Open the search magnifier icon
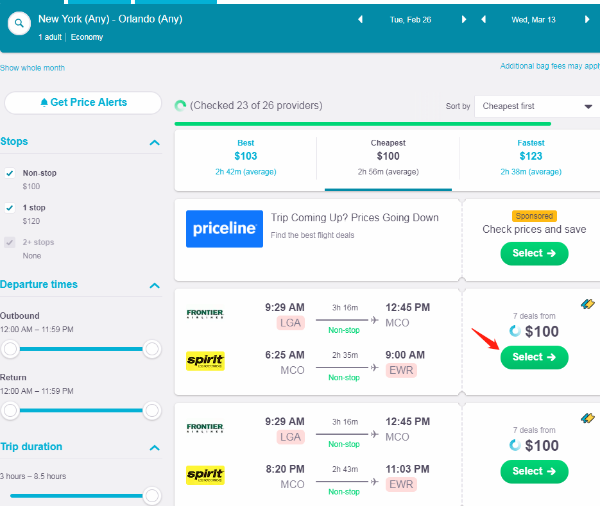This screenshot has height=506, width=600. (19, 24)
